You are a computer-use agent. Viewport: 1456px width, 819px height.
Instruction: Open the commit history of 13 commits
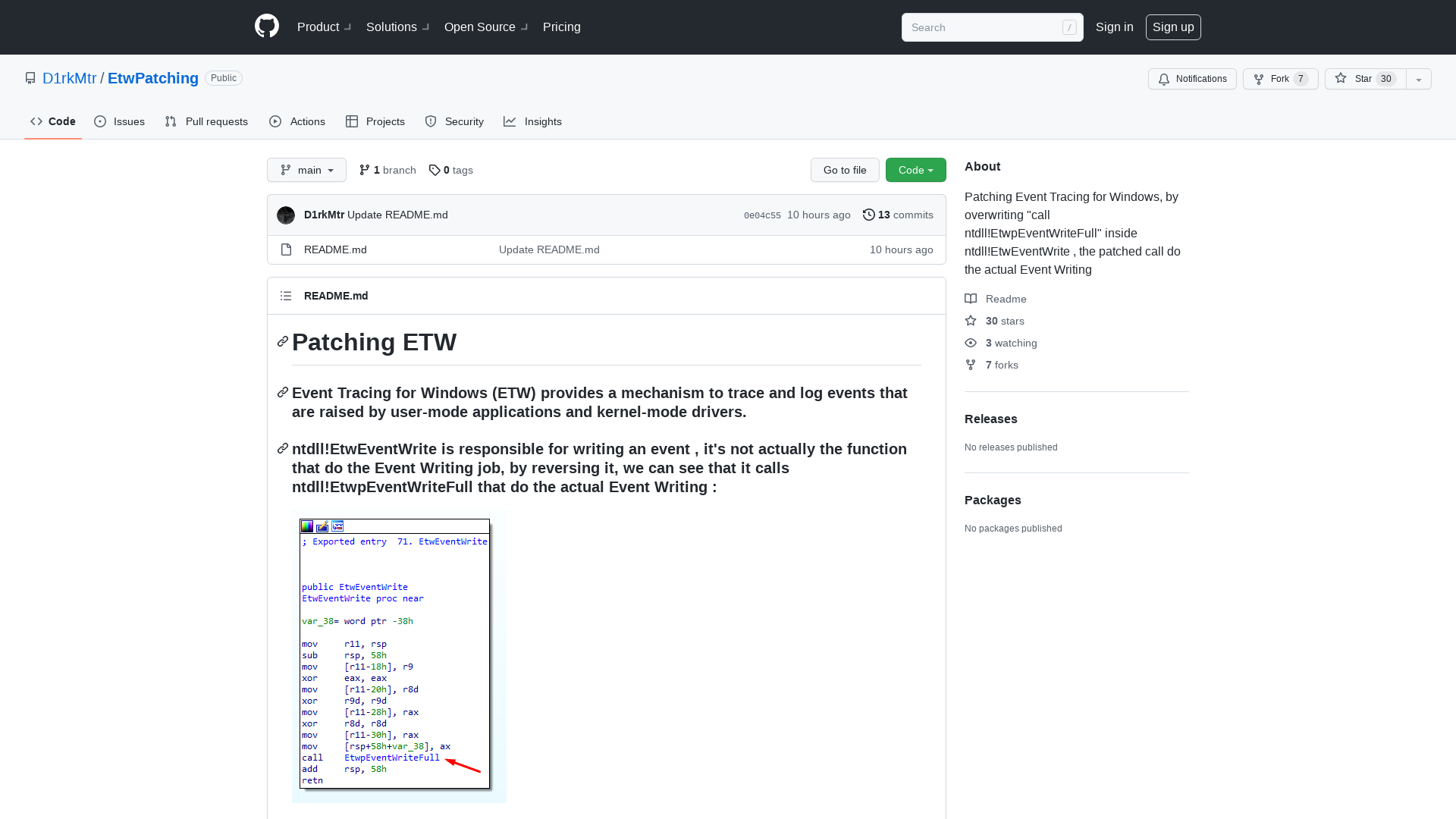tap(898, 215)
